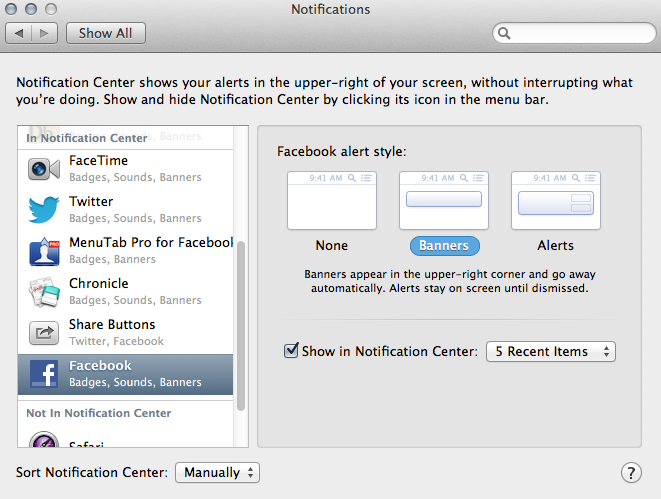661x499 pixels.
Task: Click in the search input field
Action: tap(574, 33)
